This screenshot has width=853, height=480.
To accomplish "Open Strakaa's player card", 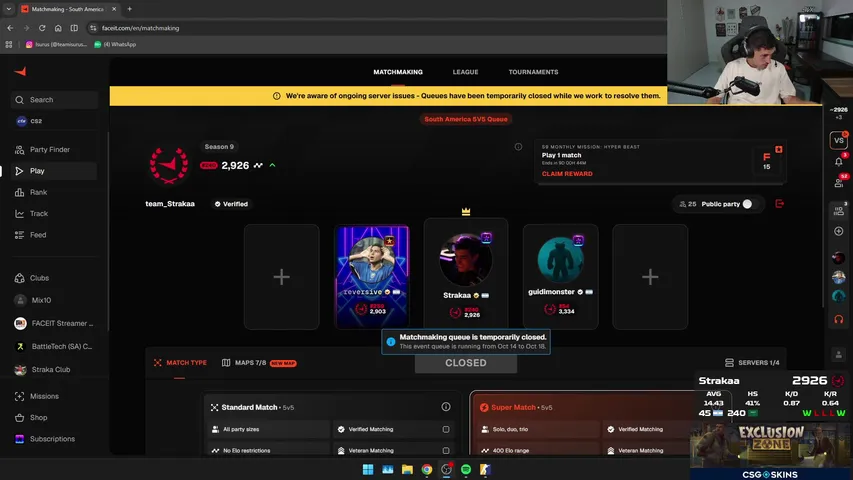I will coord(466,273).
